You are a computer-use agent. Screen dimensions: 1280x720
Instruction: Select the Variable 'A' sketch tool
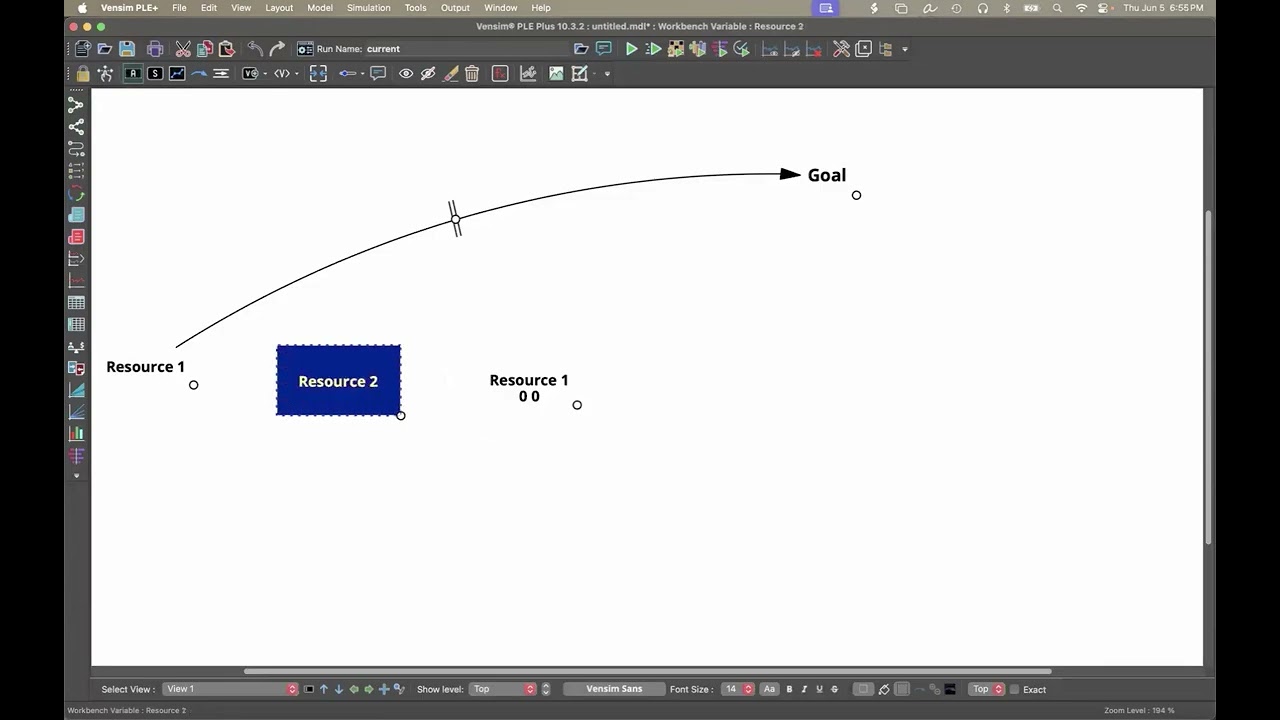click(133, 73)
